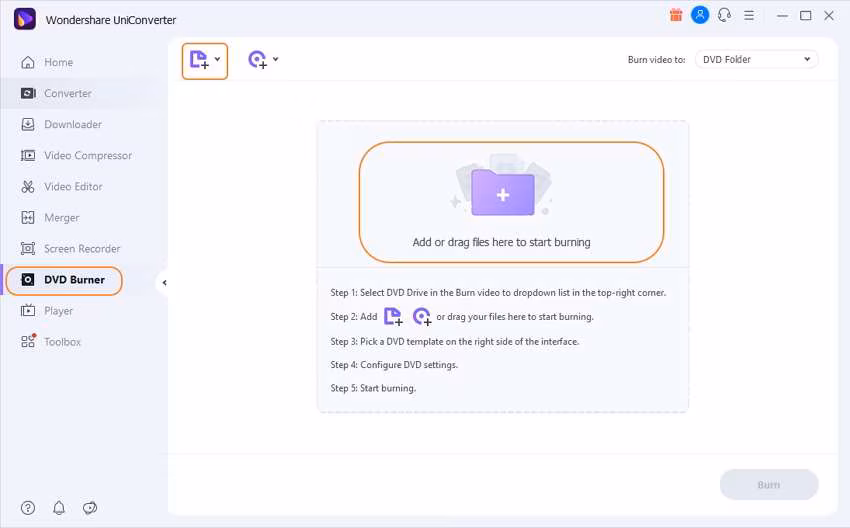850x528 pixels.
Task: Open the Merger section label
Action: pyautogui.click(x=62, y=217)
